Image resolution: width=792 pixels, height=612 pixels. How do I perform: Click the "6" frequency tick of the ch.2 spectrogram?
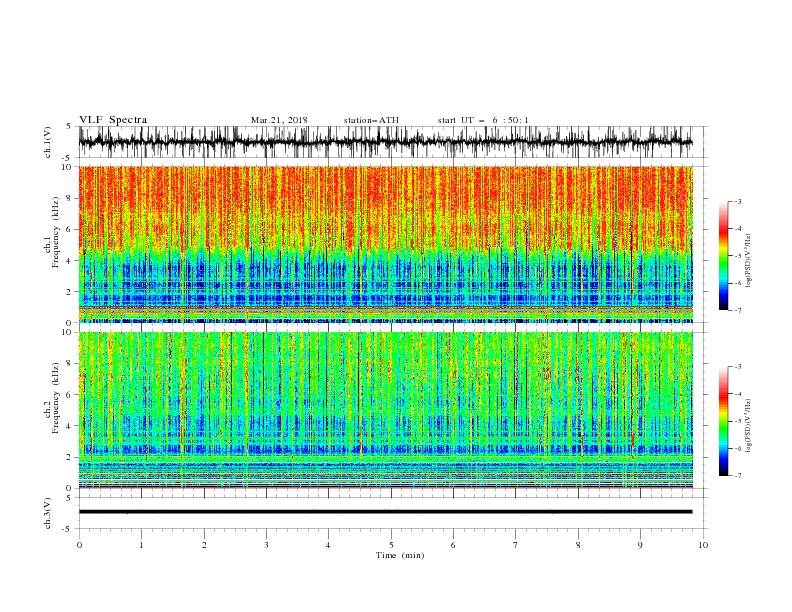point(69,395)
